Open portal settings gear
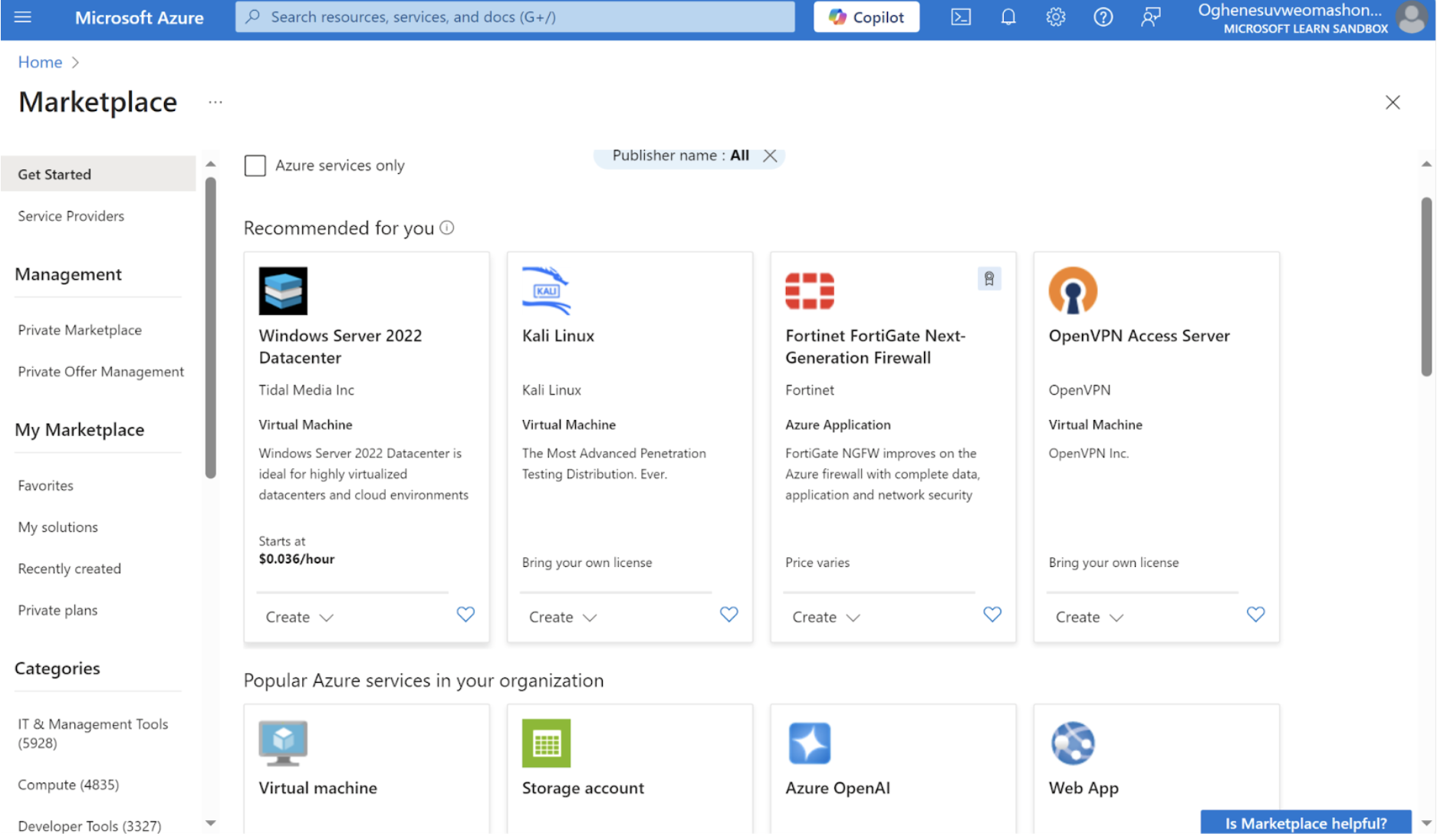 (x=1055, y=17)
